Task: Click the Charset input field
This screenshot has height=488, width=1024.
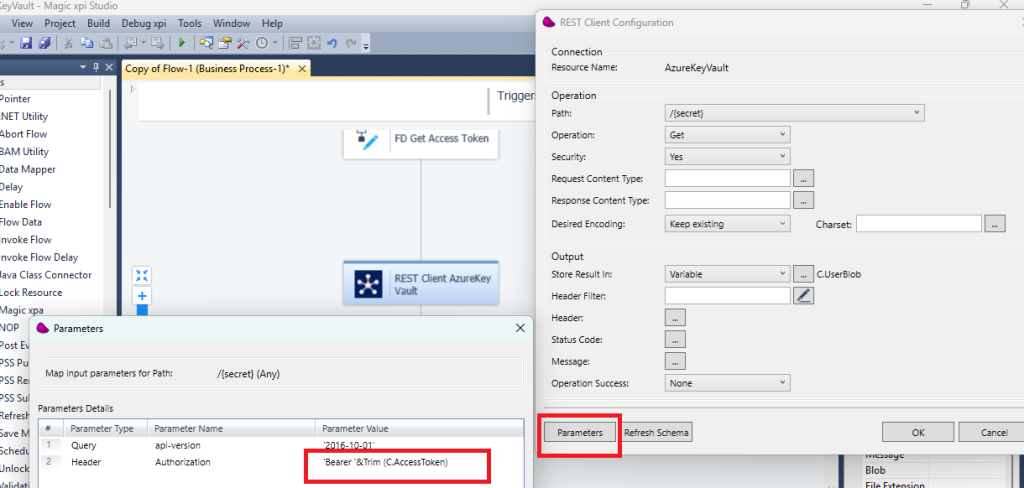Action: pyautogui.click(x=918, y=224)
